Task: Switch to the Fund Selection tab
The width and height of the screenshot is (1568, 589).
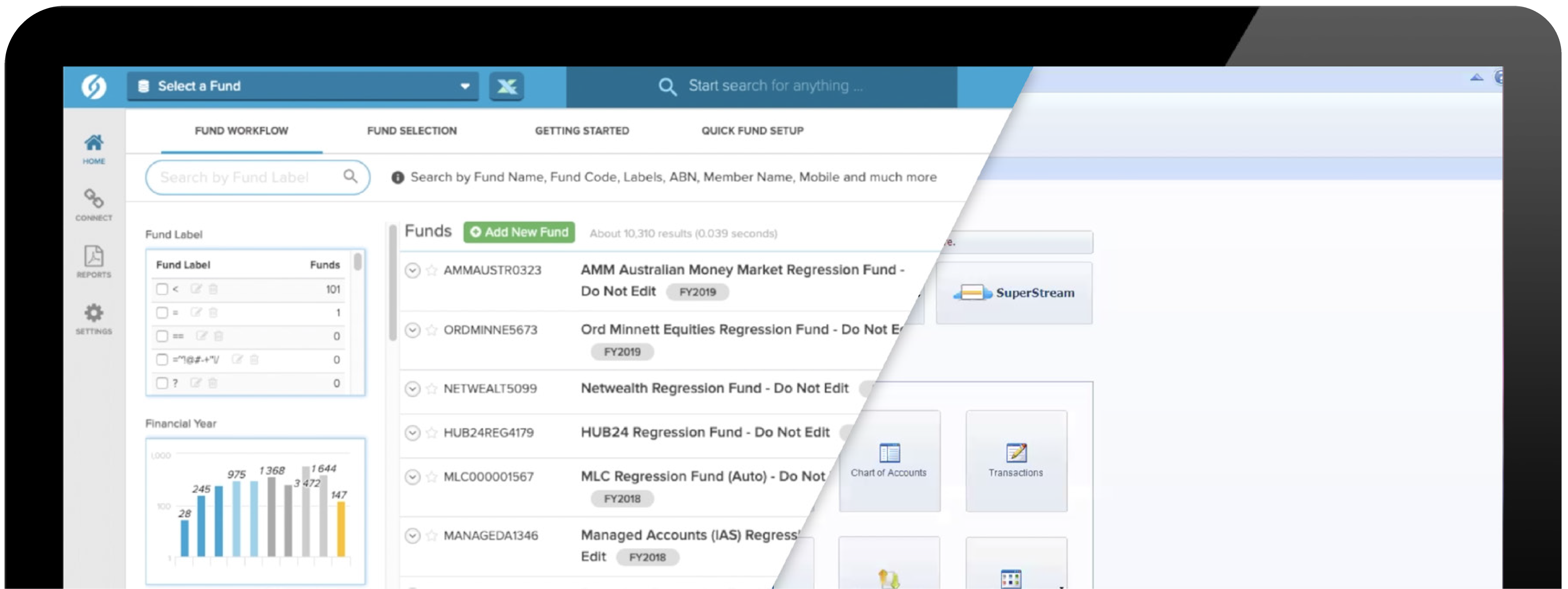Action: (412, 130)
